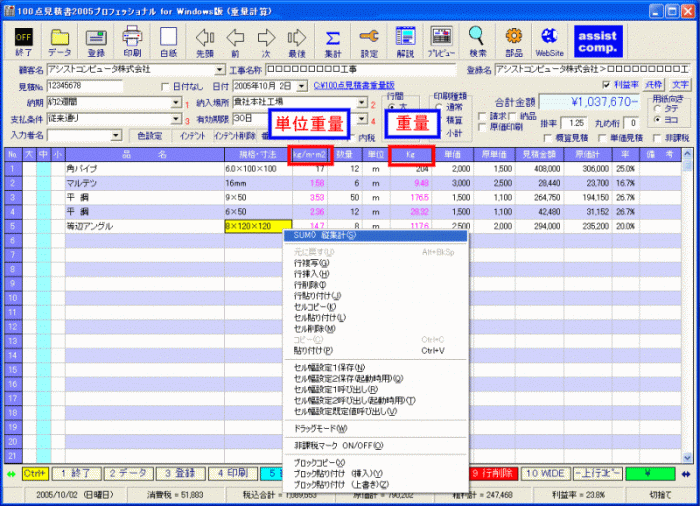Click the プレビュー preview icon
This screenshot has height=506, width=700.
(442, 42)
